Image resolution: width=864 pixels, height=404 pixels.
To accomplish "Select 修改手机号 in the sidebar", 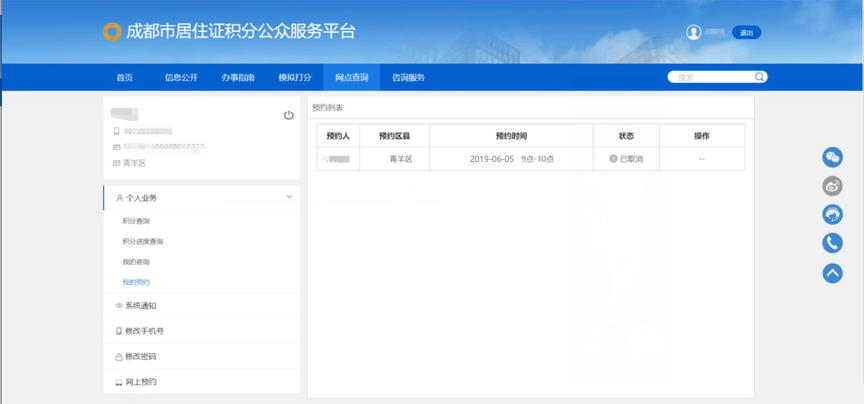I will click(144, 331).
